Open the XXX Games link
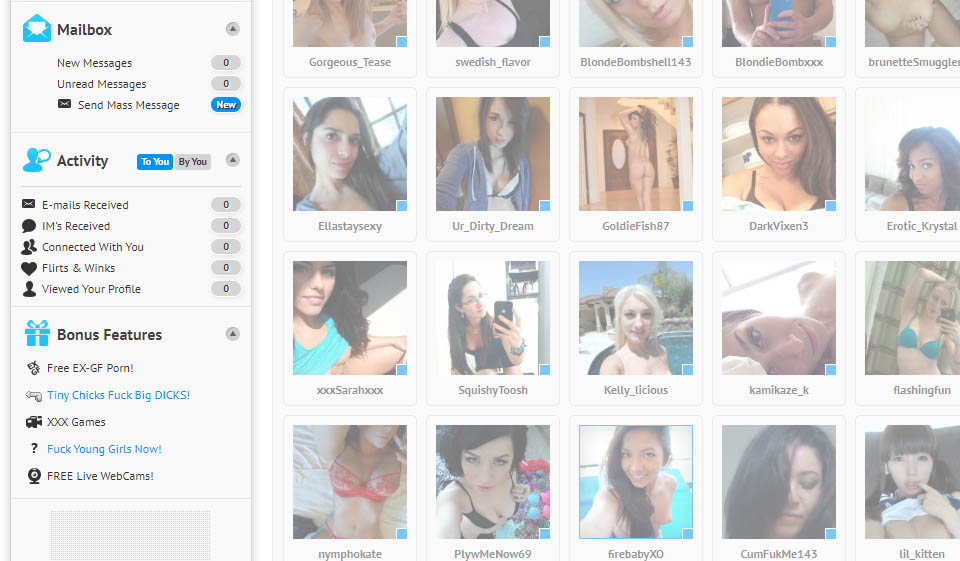Viewport: 960px width, 561px height. [x=76, y=422]
